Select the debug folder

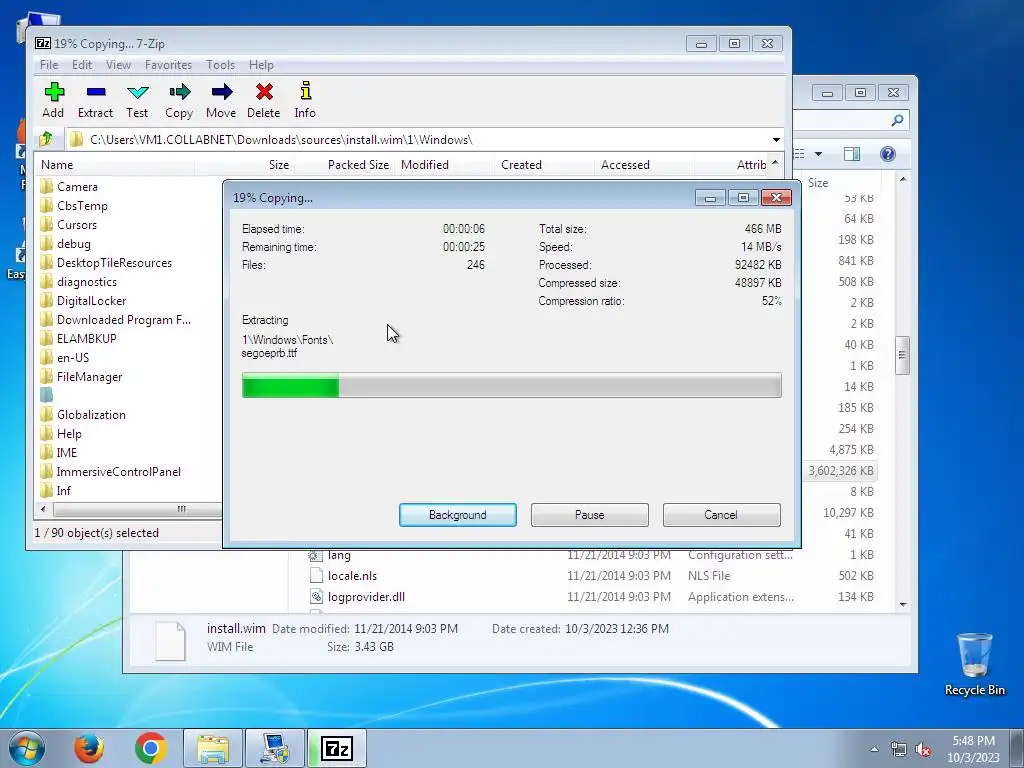[x=65, y=244]
